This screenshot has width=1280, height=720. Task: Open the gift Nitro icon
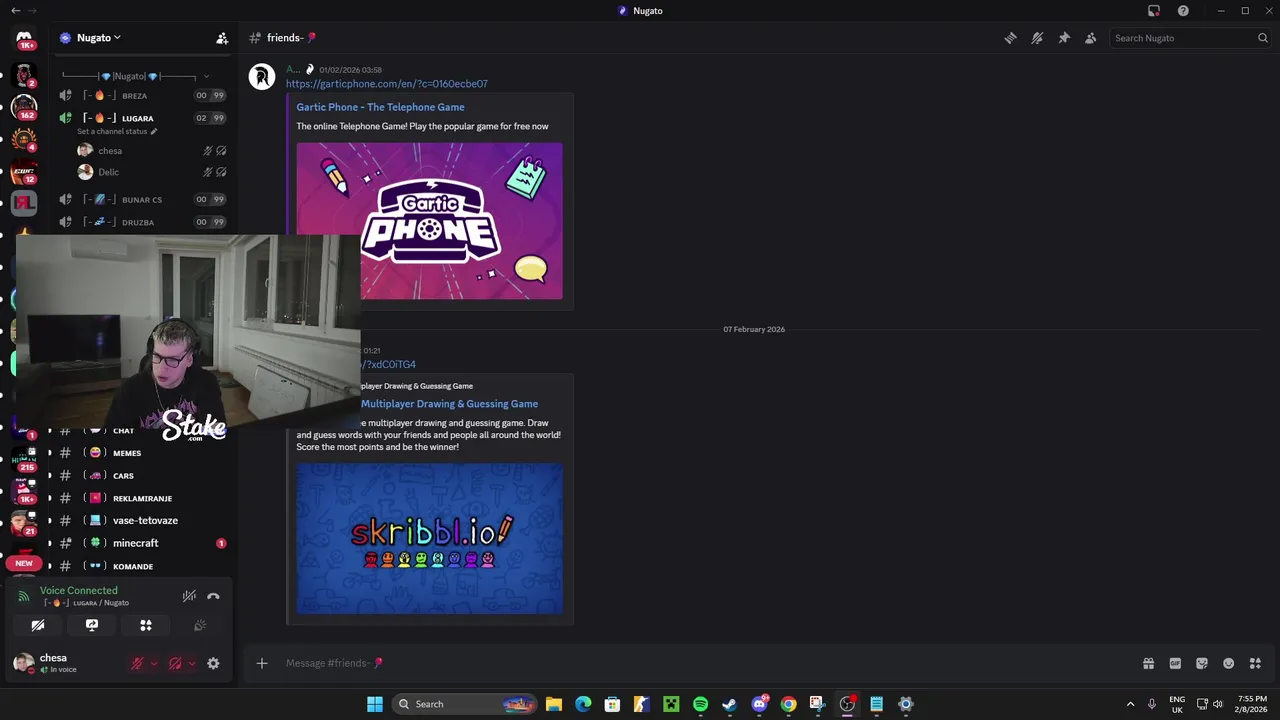1148,663
